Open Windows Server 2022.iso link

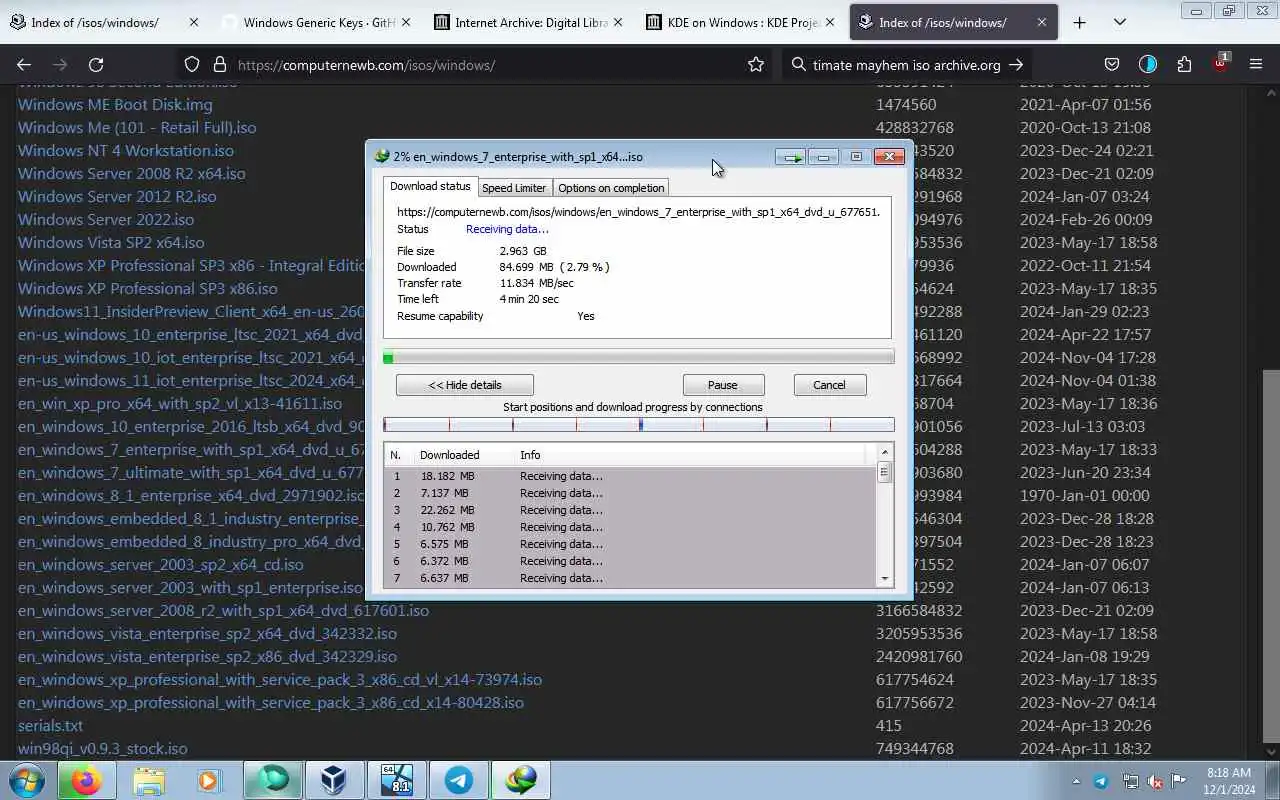(x=106, y=219)
